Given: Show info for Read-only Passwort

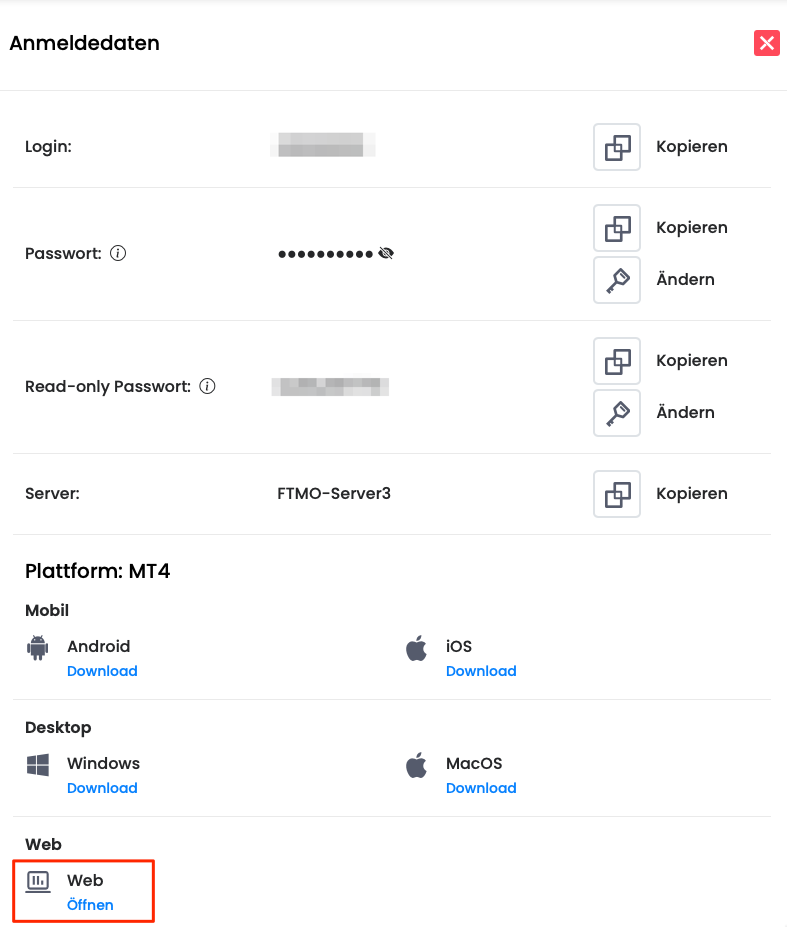Looking at the screenshot, I should click(x=207, y=387).
